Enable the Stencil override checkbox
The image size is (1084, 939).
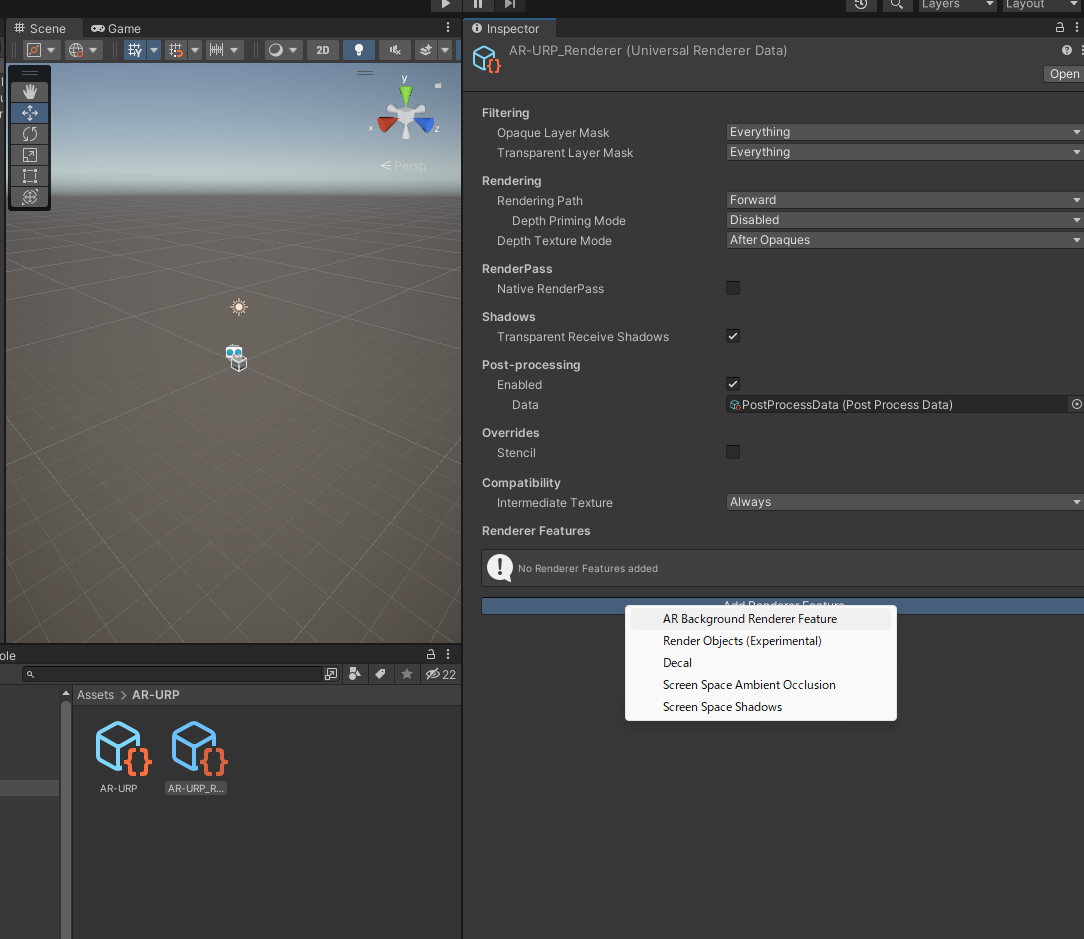tap(733, 452)
